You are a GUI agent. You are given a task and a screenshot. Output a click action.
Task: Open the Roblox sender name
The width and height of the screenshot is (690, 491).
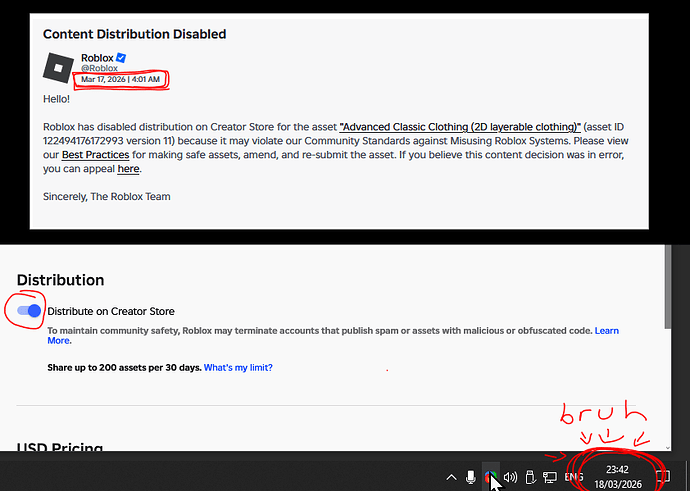[x=97, y=58]
